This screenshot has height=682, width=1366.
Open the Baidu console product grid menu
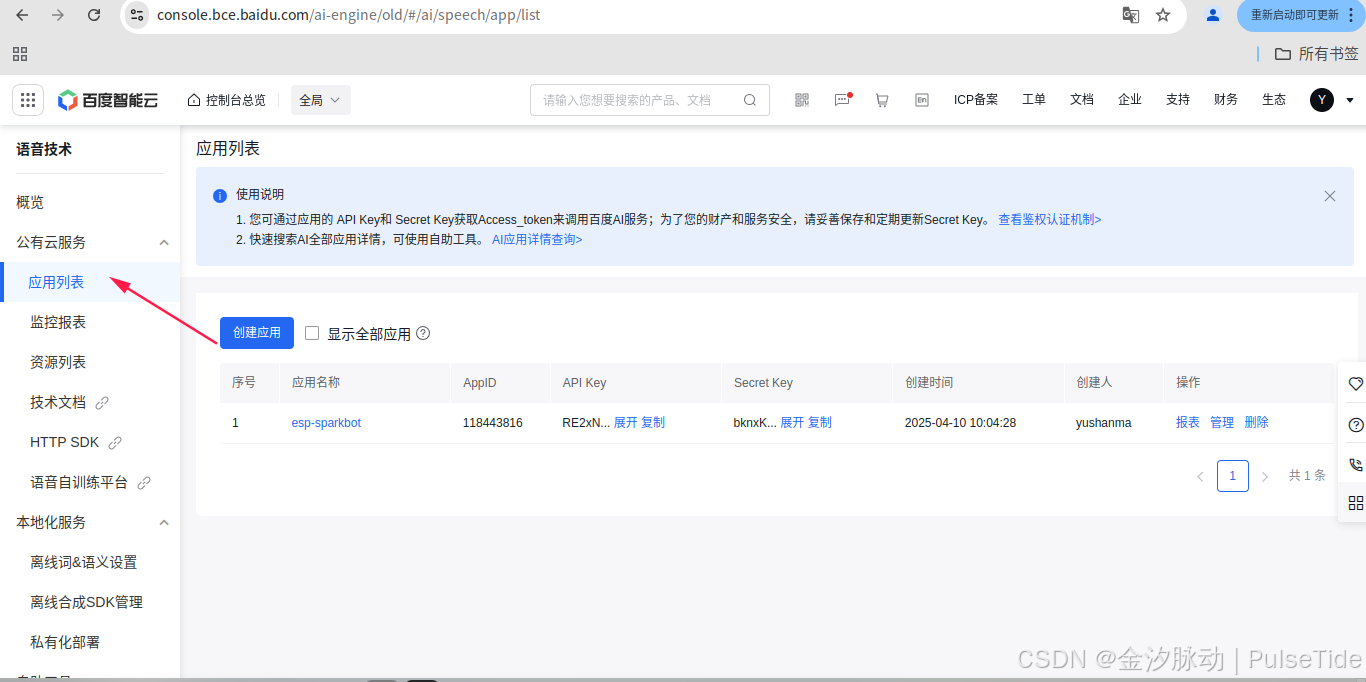pos(28,100)
